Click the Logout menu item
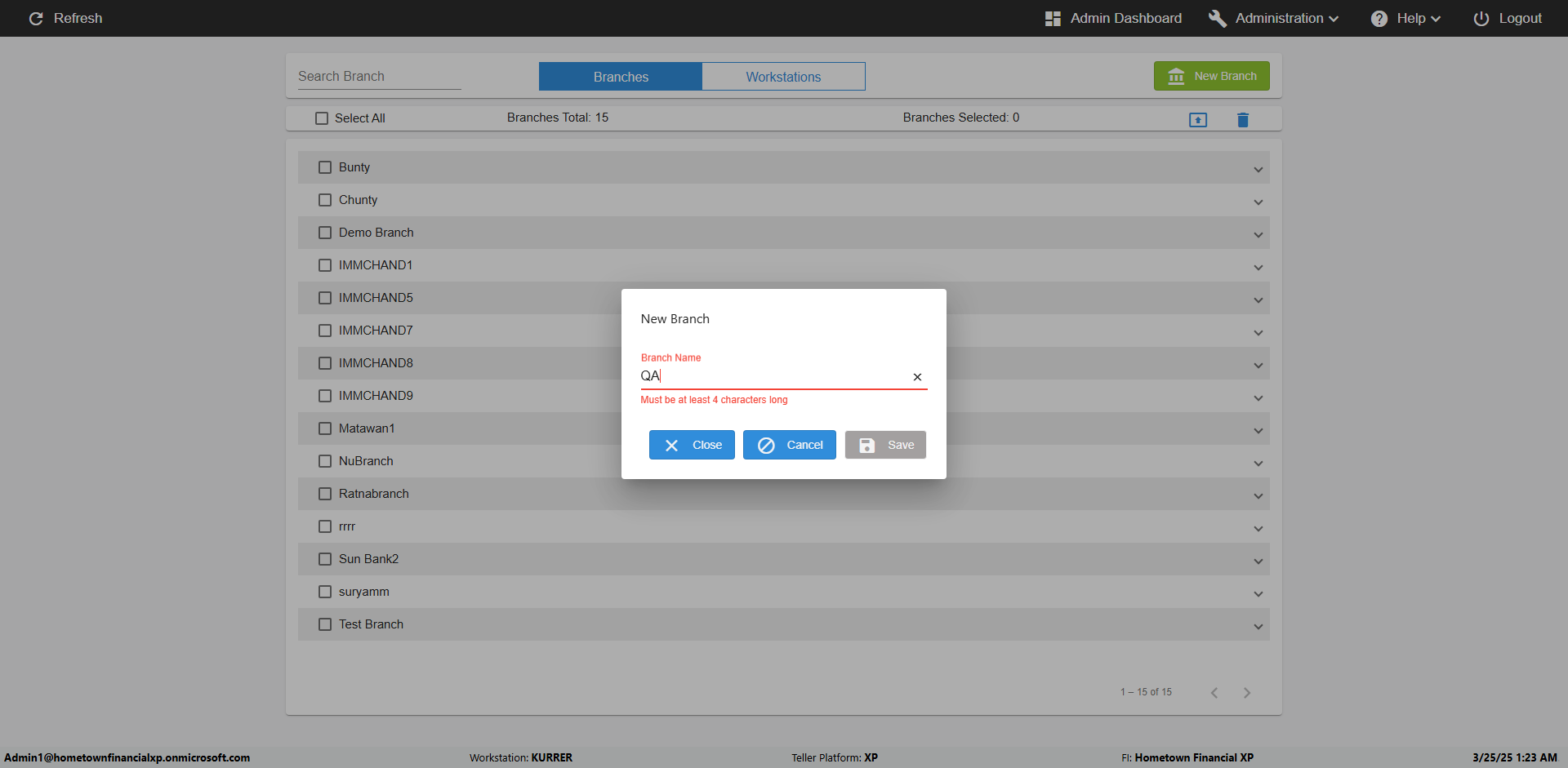Screen dimensions: 1568x768 pos(1508,18)
